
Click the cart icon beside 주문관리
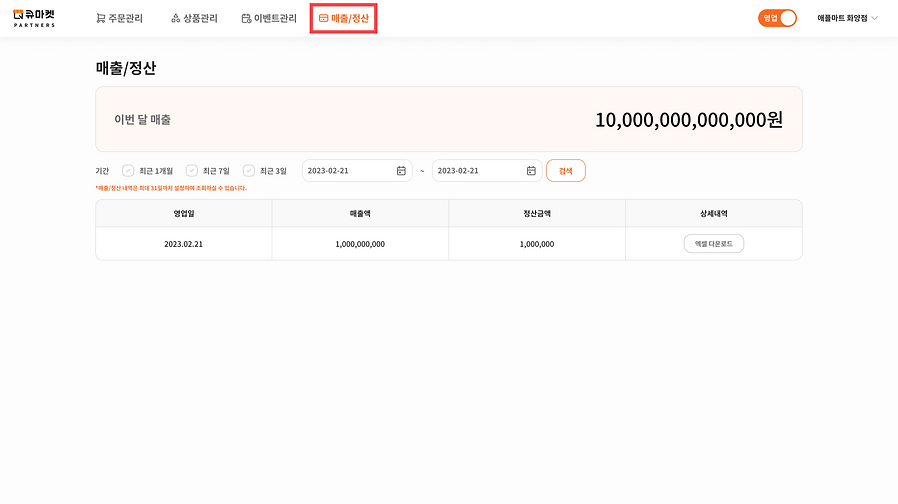pos(101,18)
